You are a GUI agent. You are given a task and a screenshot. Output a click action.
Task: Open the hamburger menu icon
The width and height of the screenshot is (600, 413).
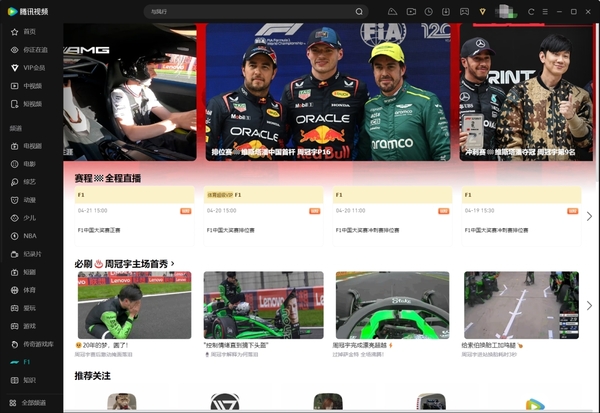click(545, 11)
